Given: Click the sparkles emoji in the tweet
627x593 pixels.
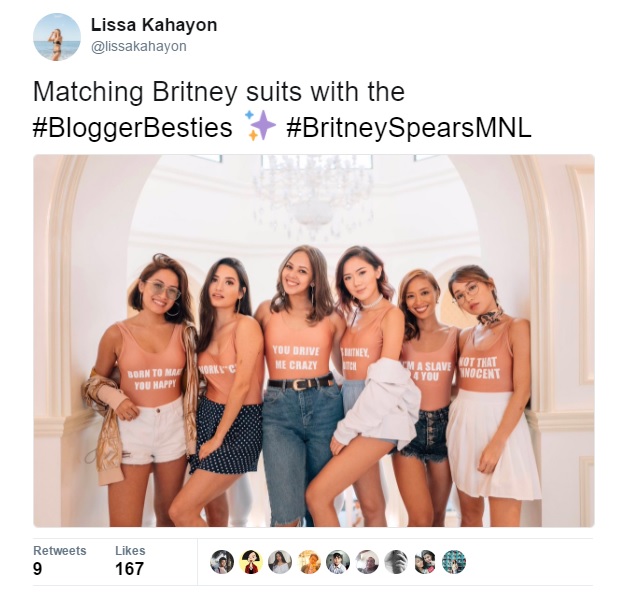Looking at the screenshot, I should 260,126.
